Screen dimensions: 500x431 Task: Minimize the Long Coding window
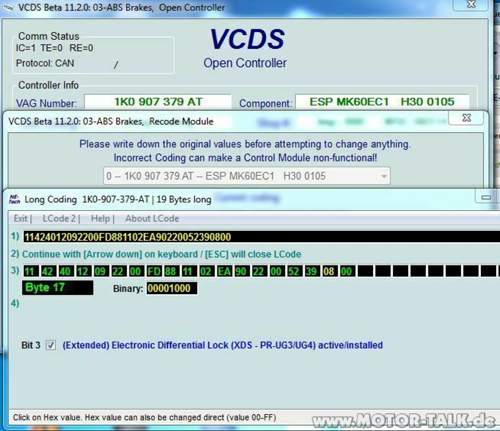pos(487,198)
